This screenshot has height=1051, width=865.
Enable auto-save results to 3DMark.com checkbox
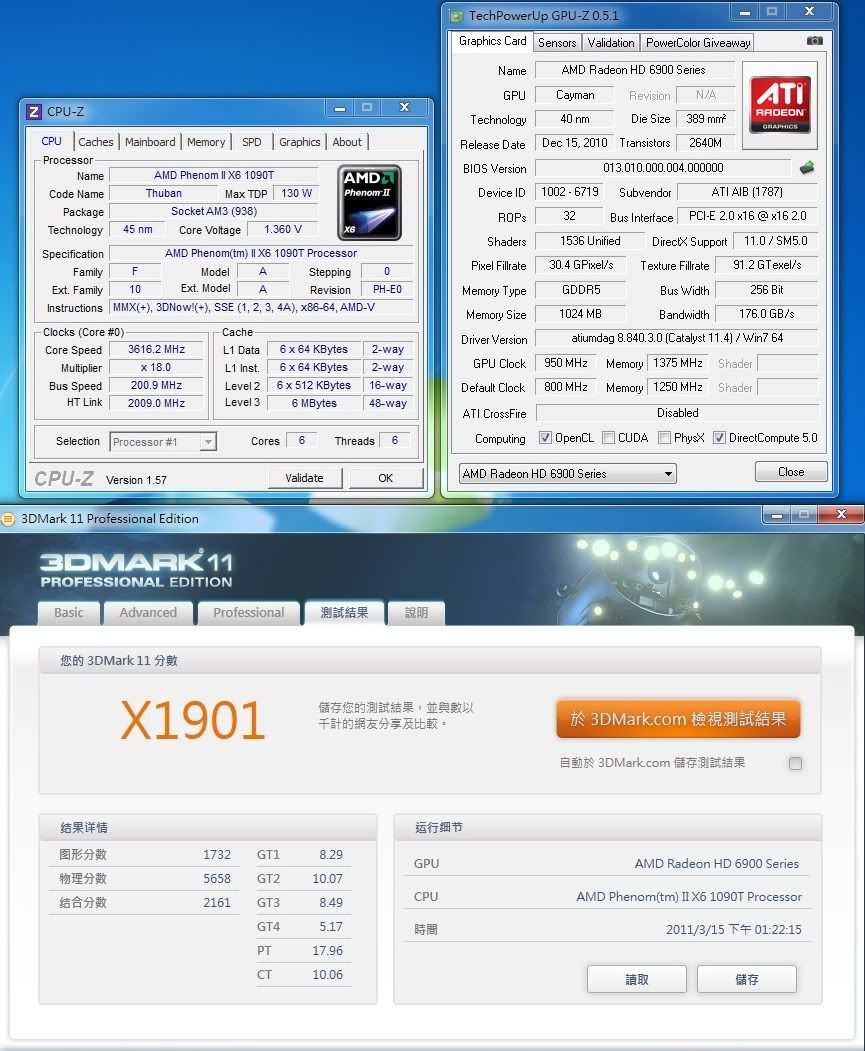click(795, 763)
